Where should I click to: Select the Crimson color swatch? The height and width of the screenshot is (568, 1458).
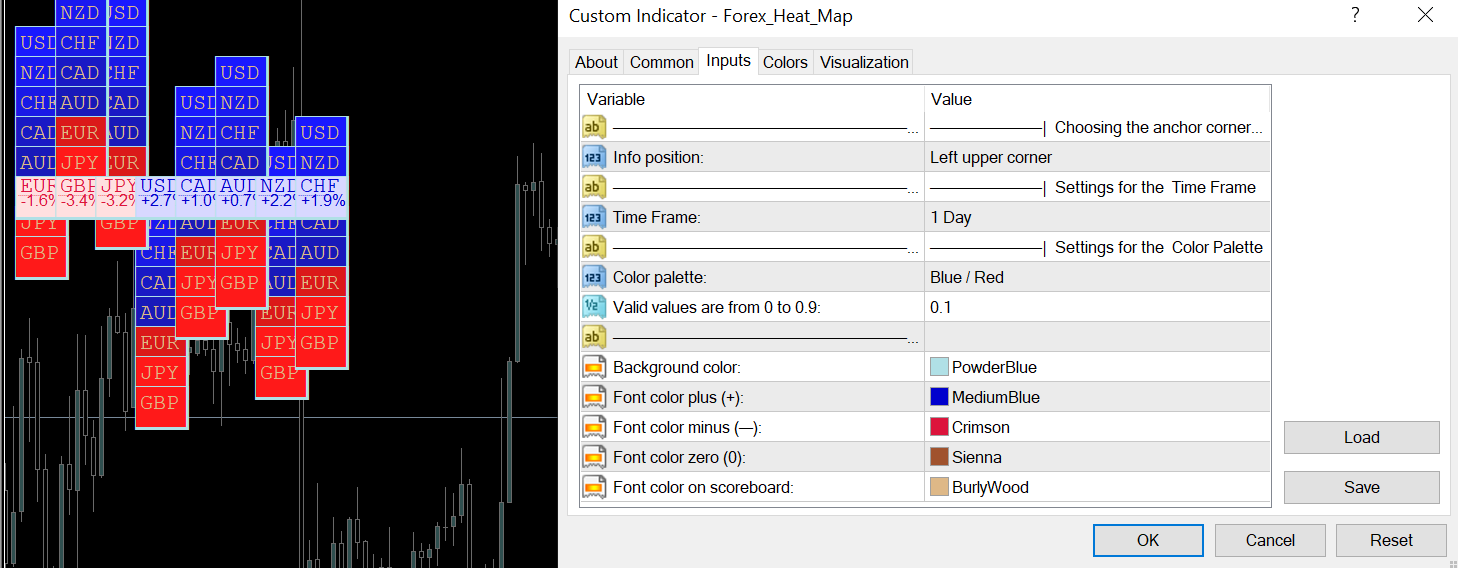[939, 427]
